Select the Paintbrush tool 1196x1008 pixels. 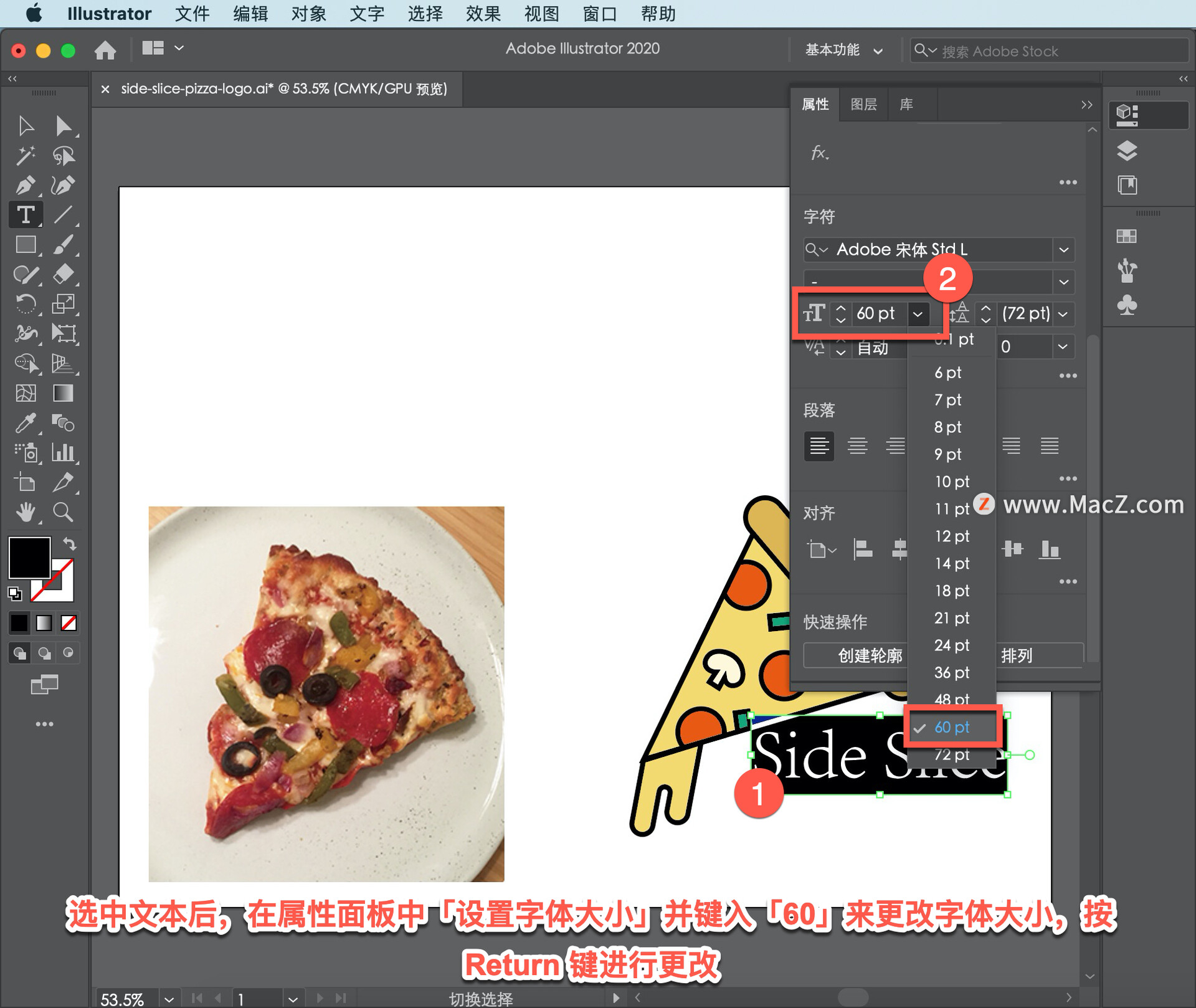[x=63, y=244]
